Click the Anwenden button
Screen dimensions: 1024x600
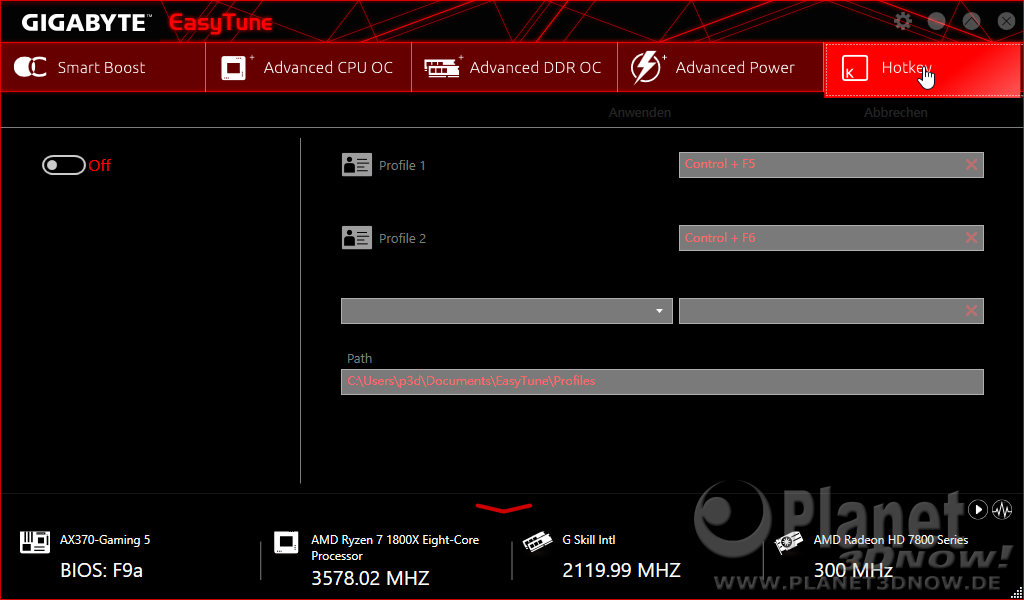pos(639,112)
